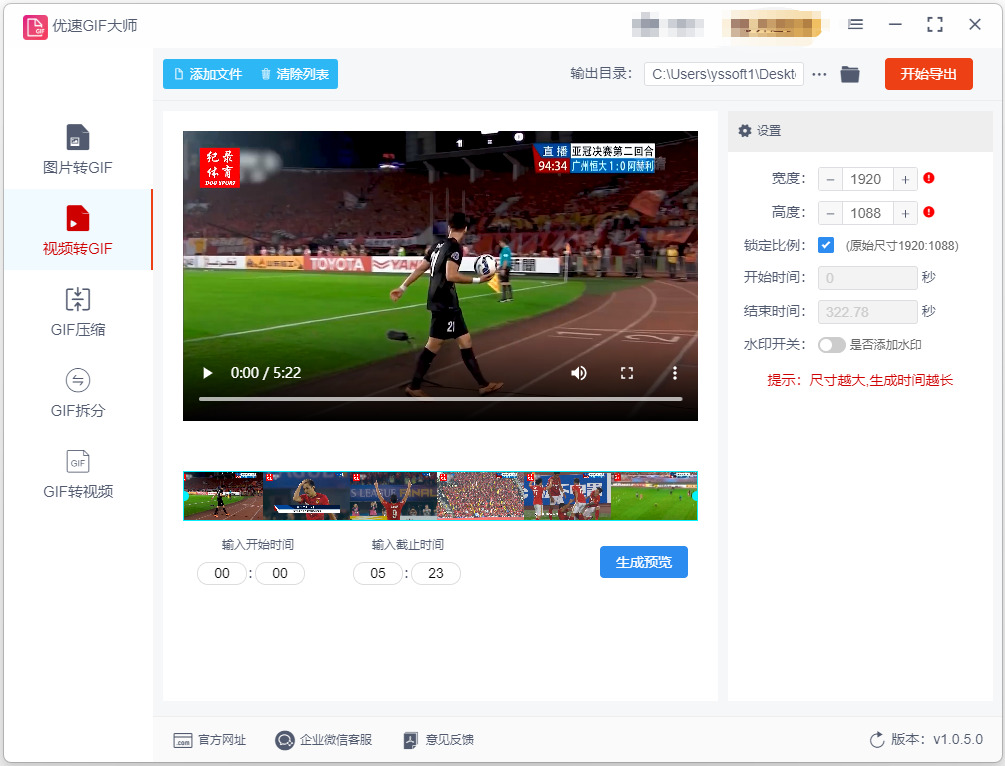The width and height of the screenshot is (1005, 766).
Task: Switch to GIF转视频 in sidebar
Action: point(78,474)
